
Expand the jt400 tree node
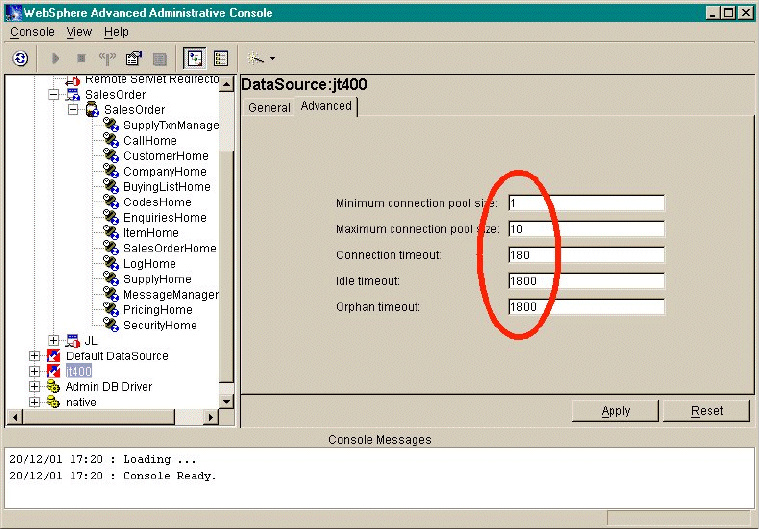[x=34, y=371]
